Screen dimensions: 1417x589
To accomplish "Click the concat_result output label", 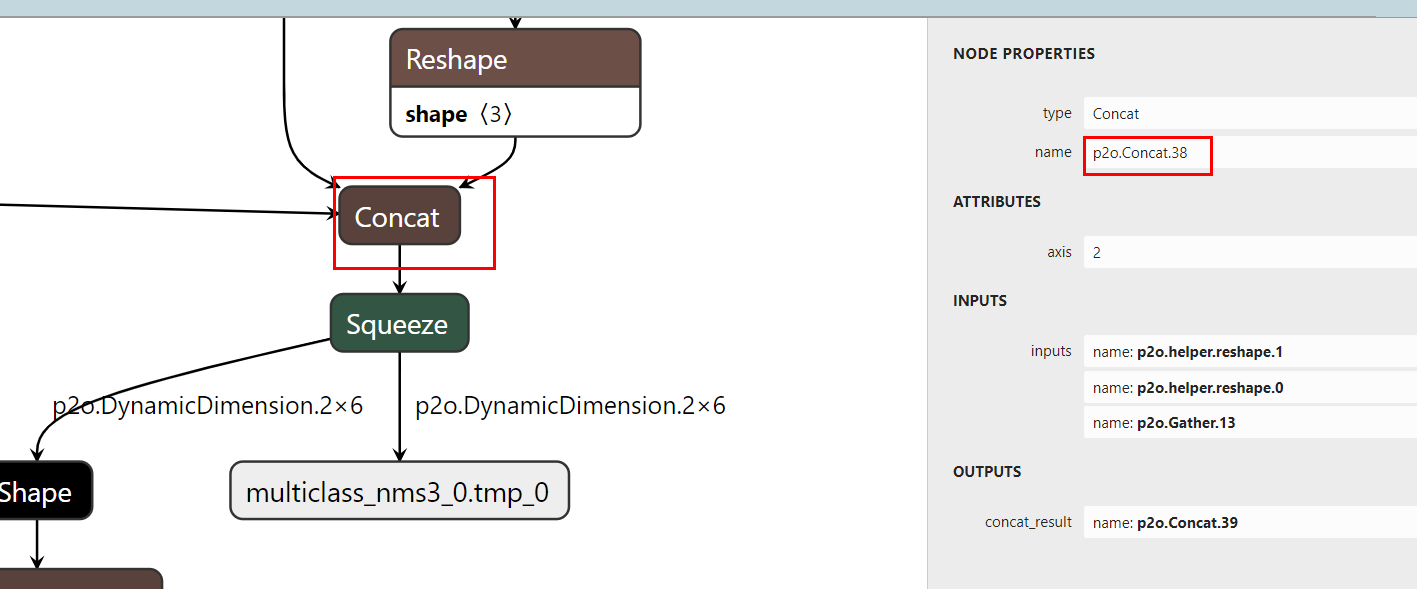I will tap(1028, 522).
